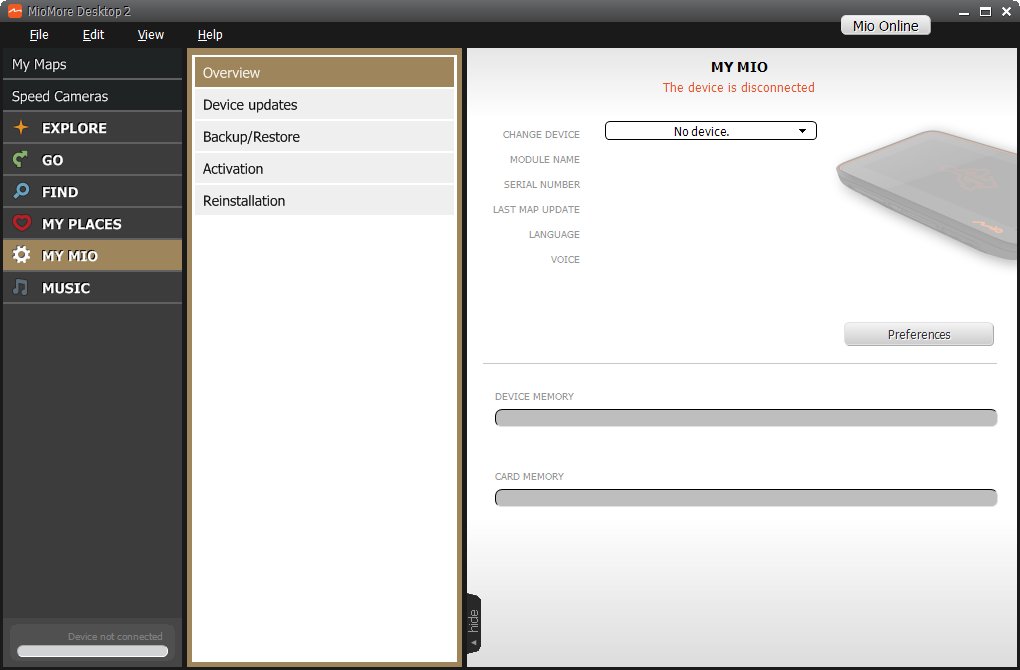This screenshot has width=1020, height=670.
Task: Click the VOICE label
Action: tap(565, 259)
